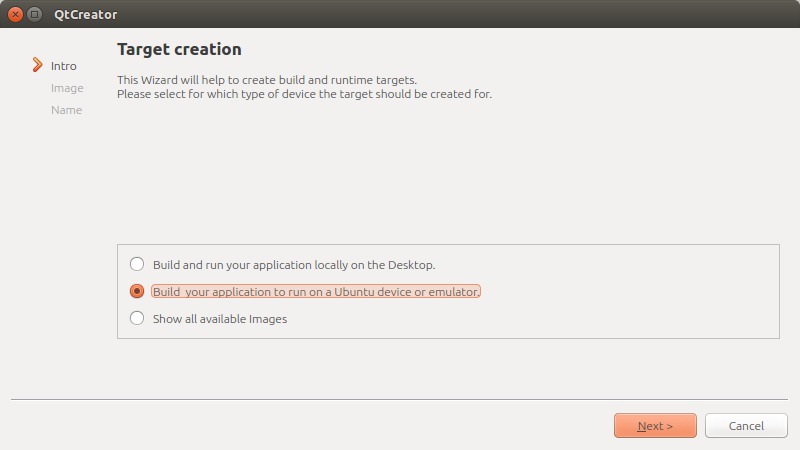Select the Desktop build radio button
The height and width of the screenshot is (450, 800).
point(137,264)
